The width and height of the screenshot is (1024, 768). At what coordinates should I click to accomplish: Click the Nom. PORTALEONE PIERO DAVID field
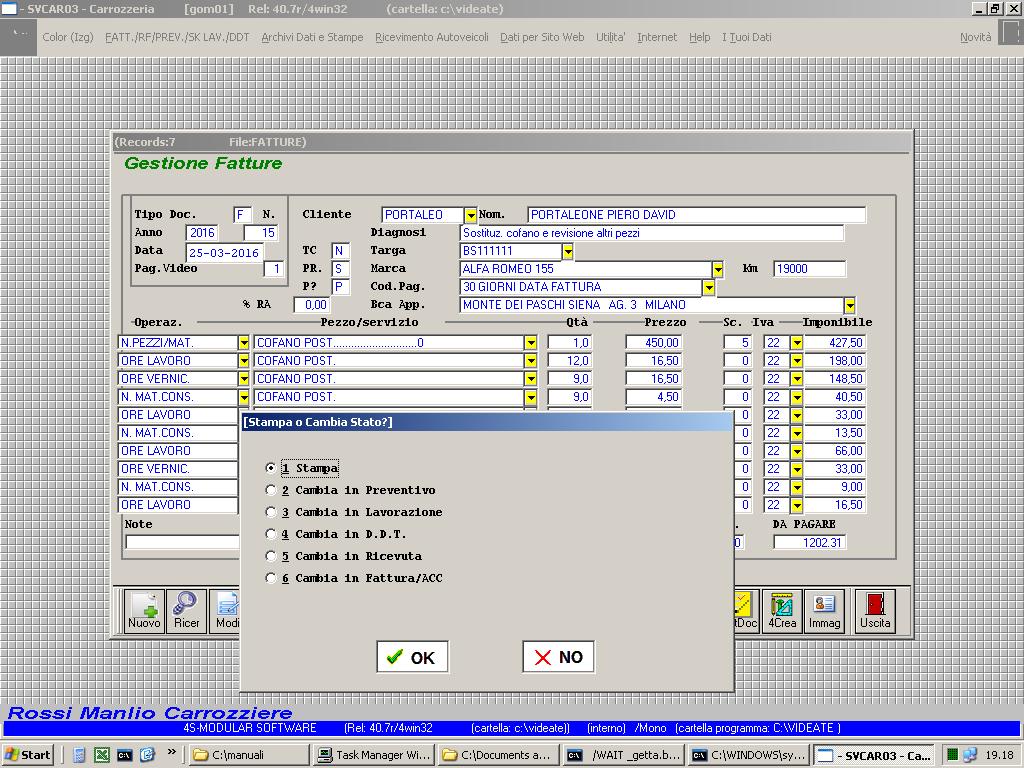[x=696, y=215]
